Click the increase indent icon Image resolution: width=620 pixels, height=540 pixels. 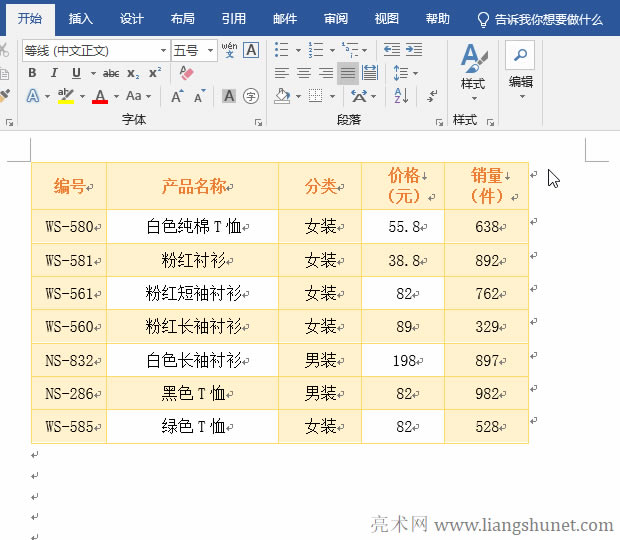click(x=413, y=49)
